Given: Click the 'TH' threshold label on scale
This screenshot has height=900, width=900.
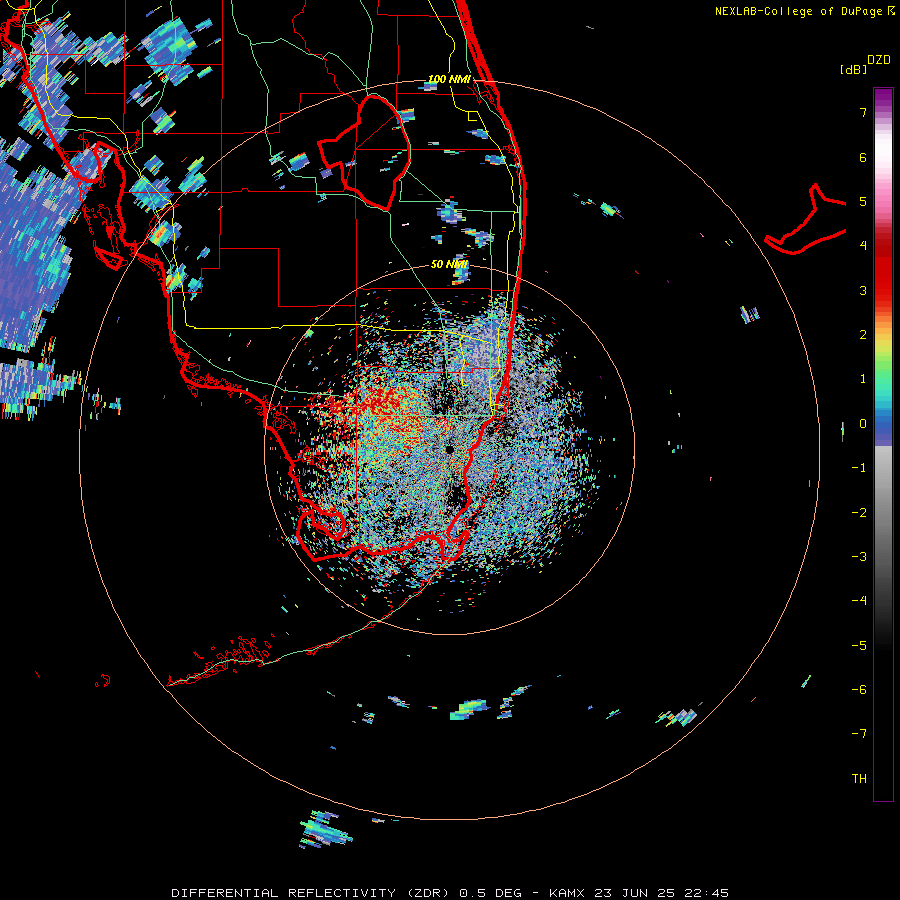Looking at the screenshot, I should (x=859, y=779).
